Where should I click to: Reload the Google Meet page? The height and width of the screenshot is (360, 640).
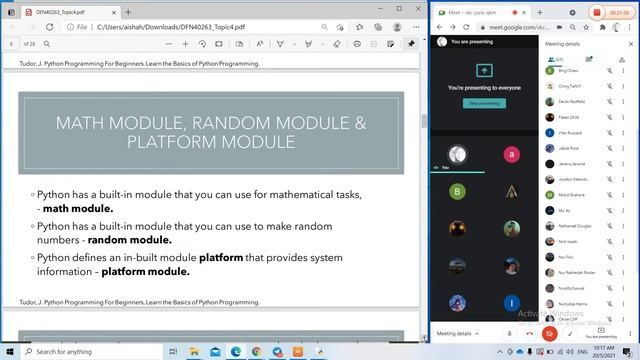(466, 27)
